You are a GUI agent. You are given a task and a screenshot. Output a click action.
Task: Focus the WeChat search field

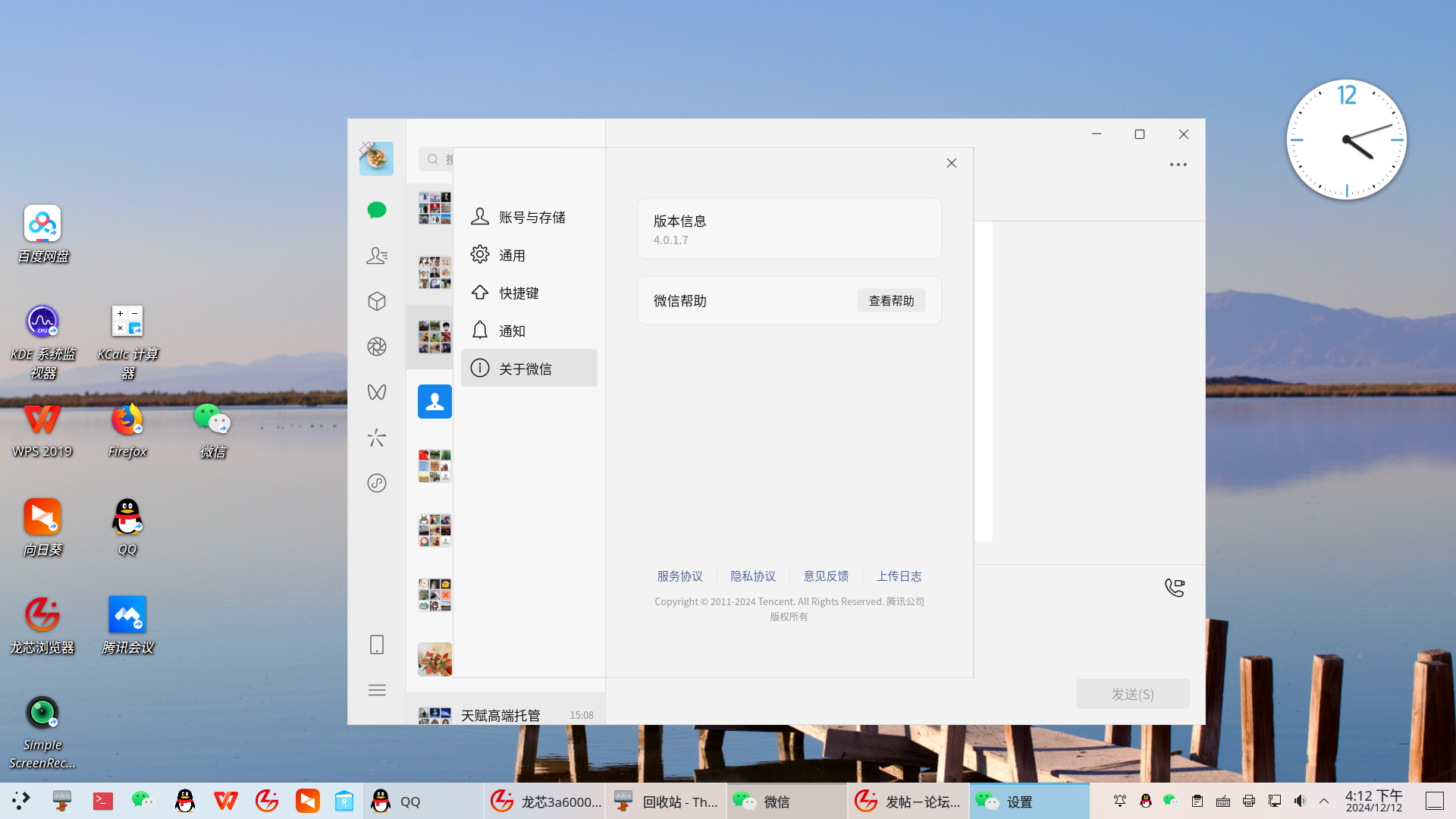click(437, 159)
